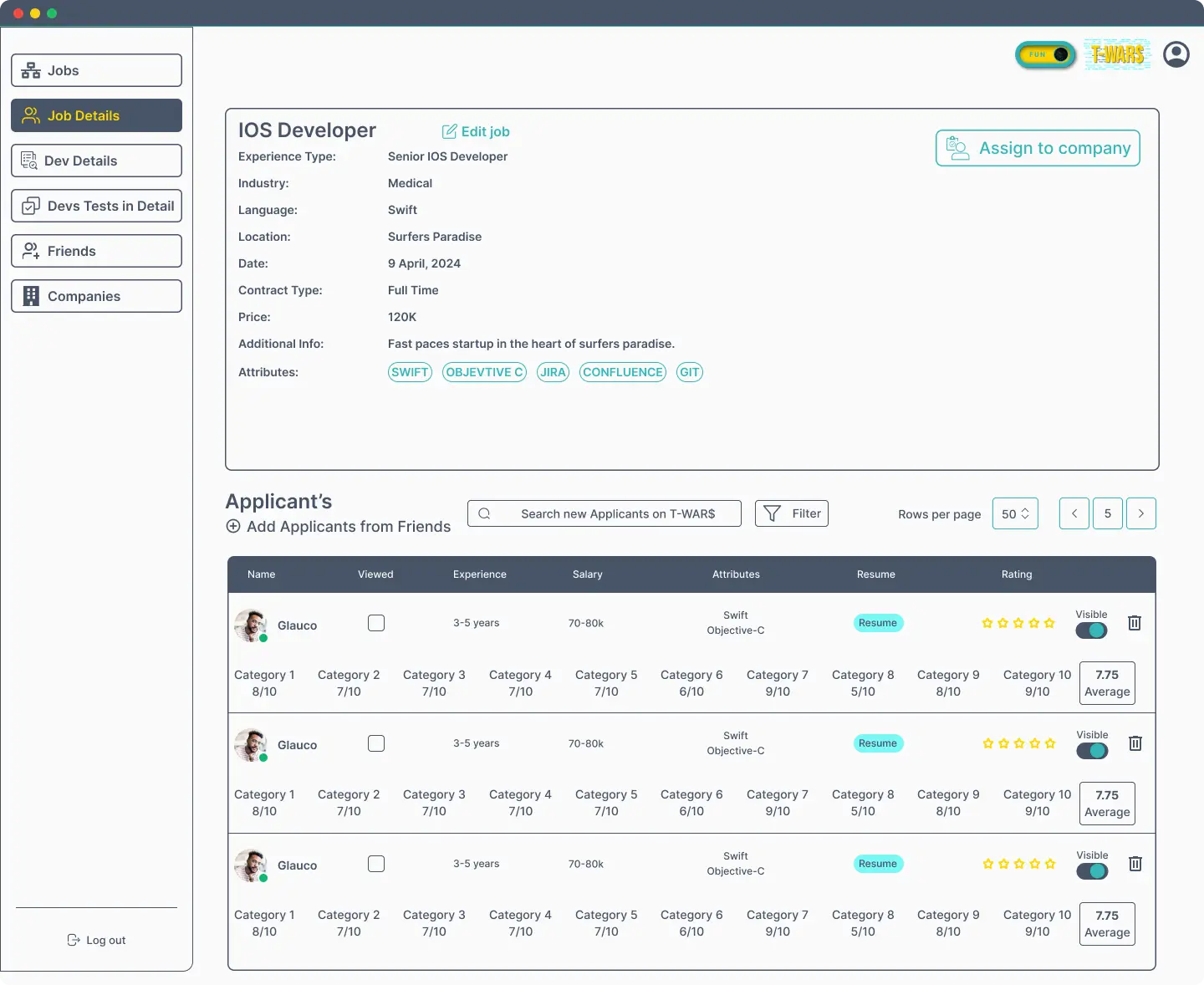Switch the FUN toggle in the header
The width and height of the screenshot is (1204, 985).
pyautogui.click(x=1044, y=54)
